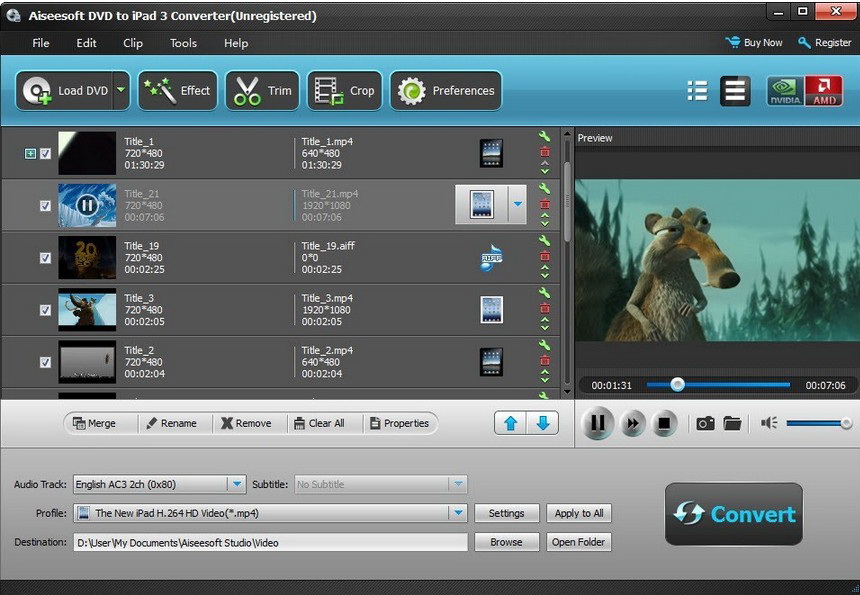
Task: Open the Clip menu
Action: (x=133, y=43)
